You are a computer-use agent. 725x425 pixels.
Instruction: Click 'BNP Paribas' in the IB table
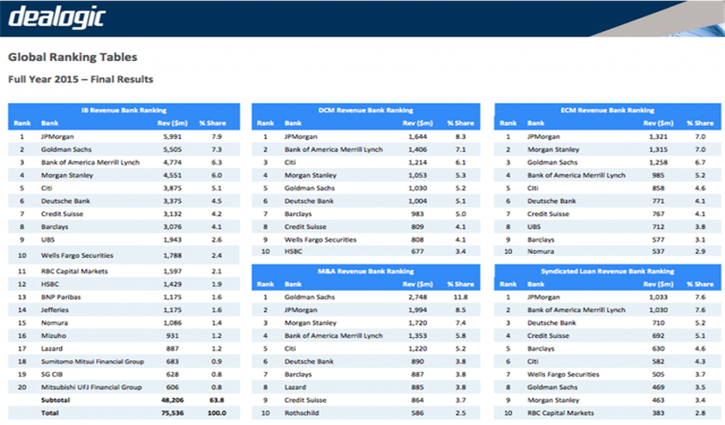pyautogui.click(x=61, y=297)
